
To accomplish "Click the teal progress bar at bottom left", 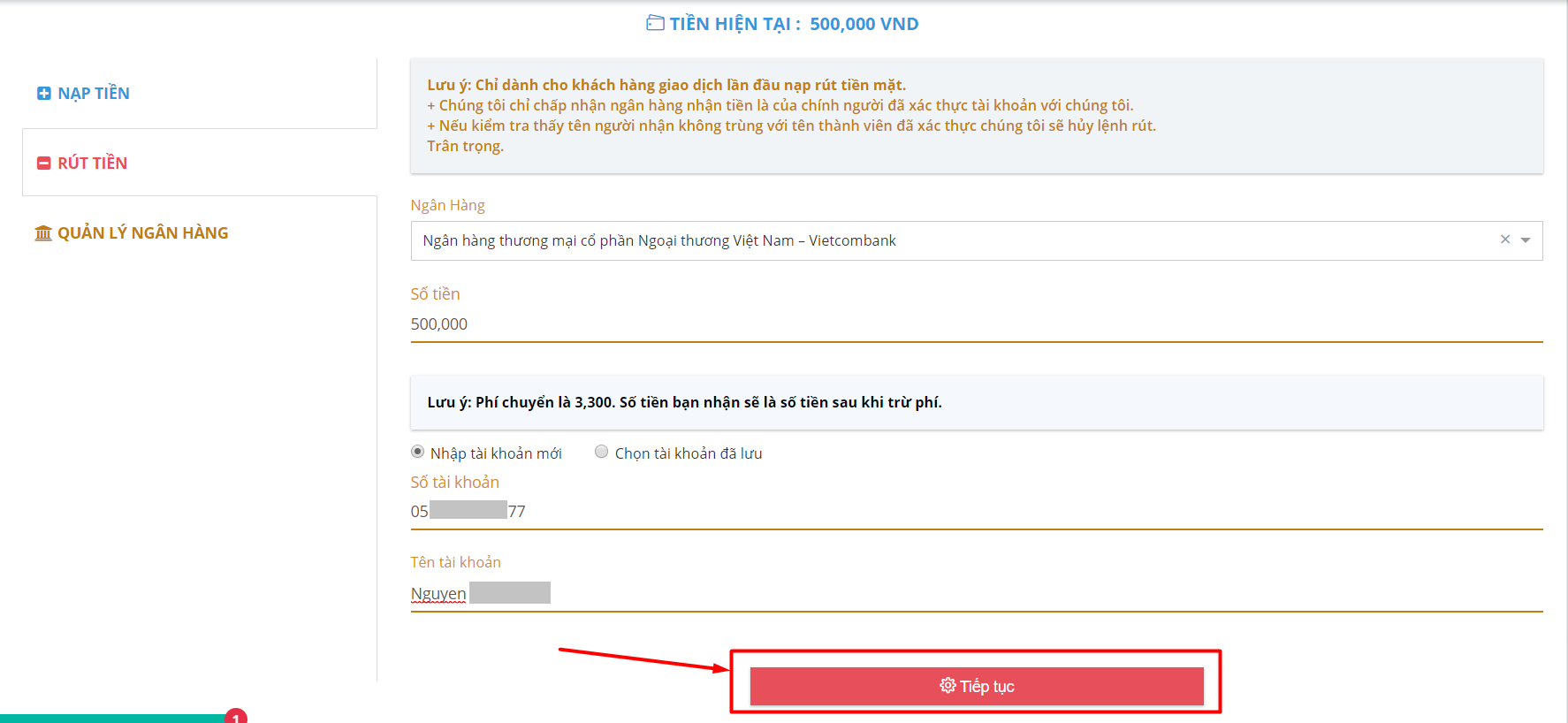I will point(112,719).
